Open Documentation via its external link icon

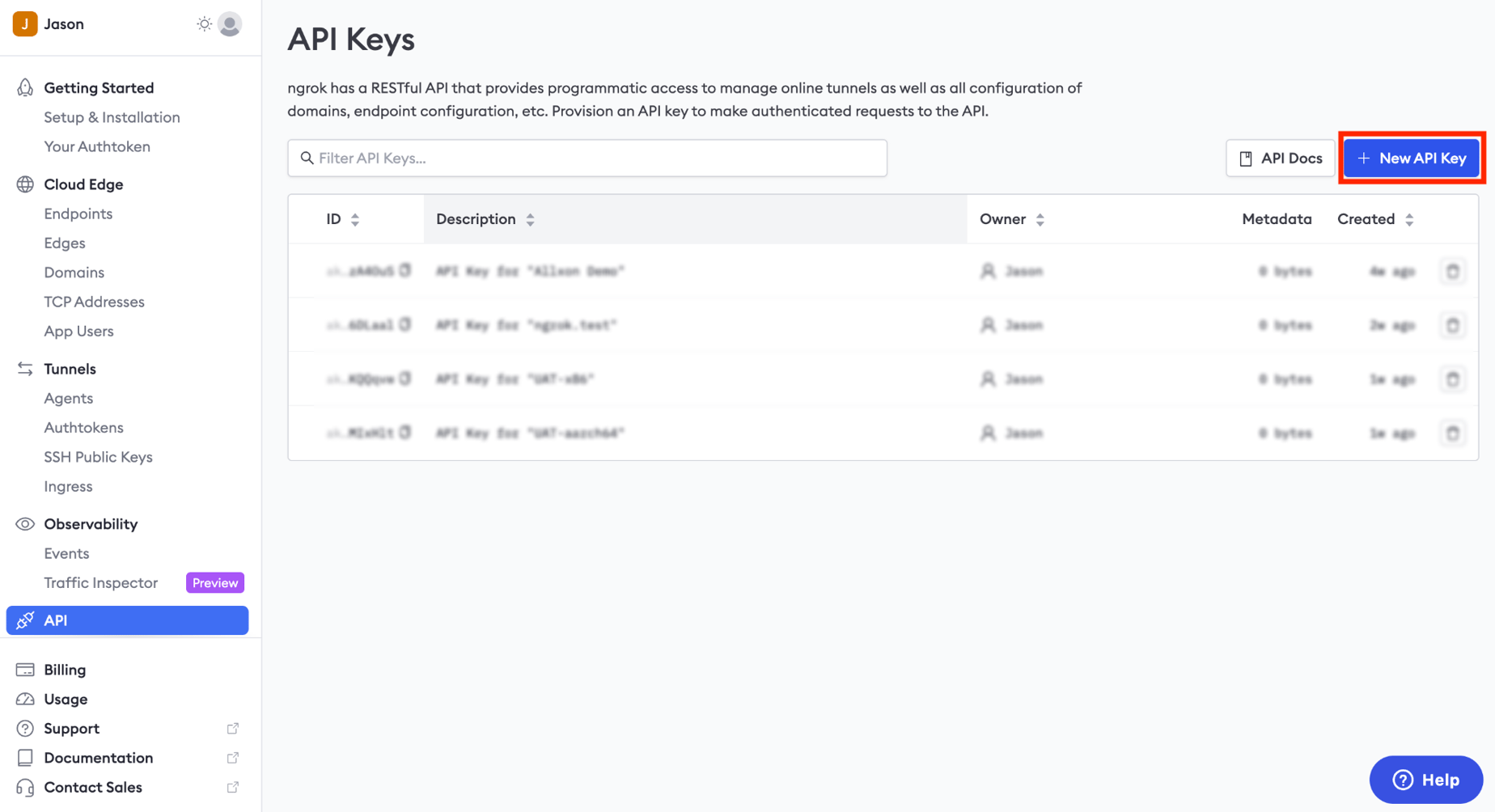[x=233, y=758]
